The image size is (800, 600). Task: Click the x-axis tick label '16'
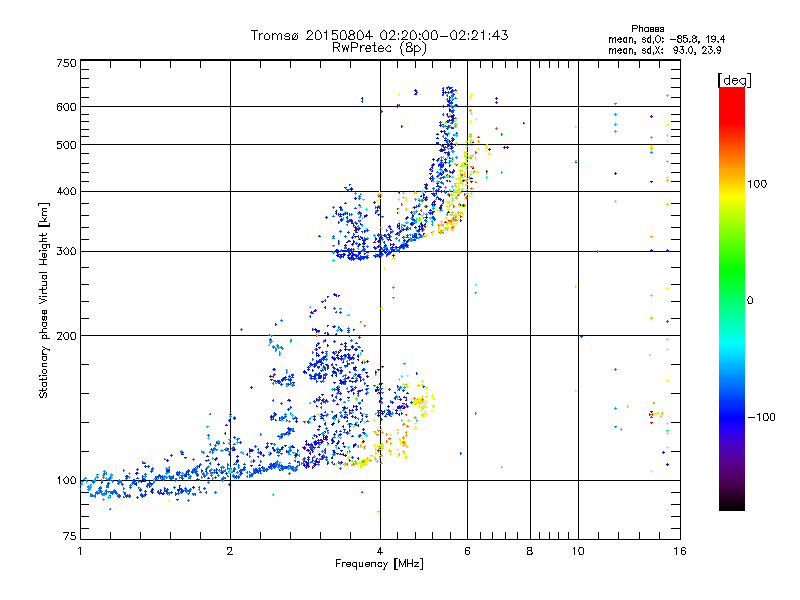pos(680,551)
